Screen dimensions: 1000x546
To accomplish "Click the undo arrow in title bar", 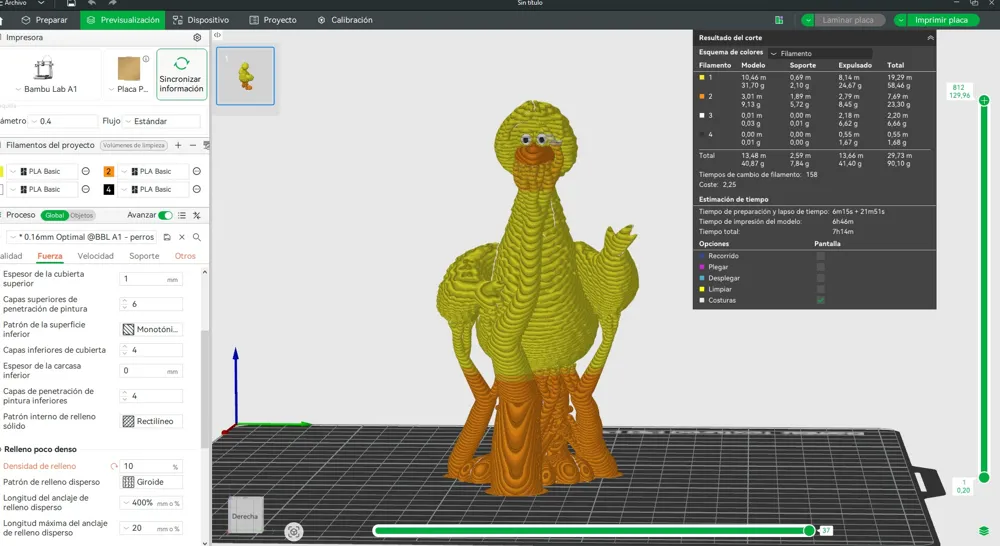I will point(92,3).
